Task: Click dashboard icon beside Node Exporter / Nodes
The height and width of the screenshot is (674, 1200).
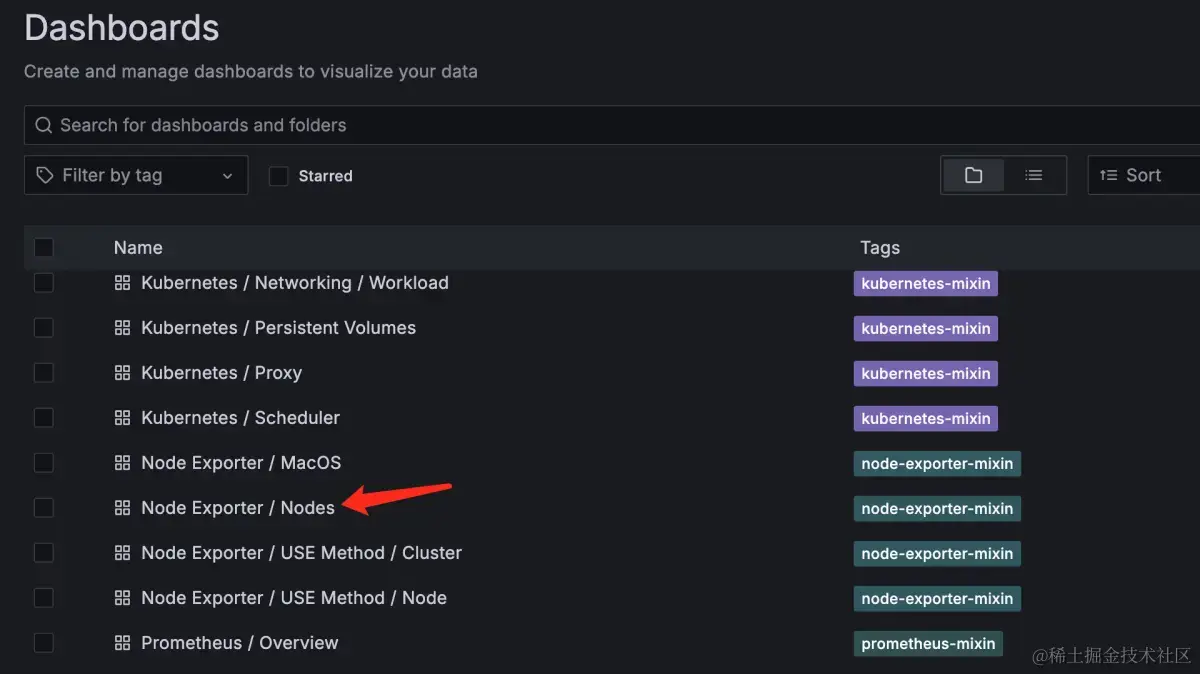Action: (123, 508)
